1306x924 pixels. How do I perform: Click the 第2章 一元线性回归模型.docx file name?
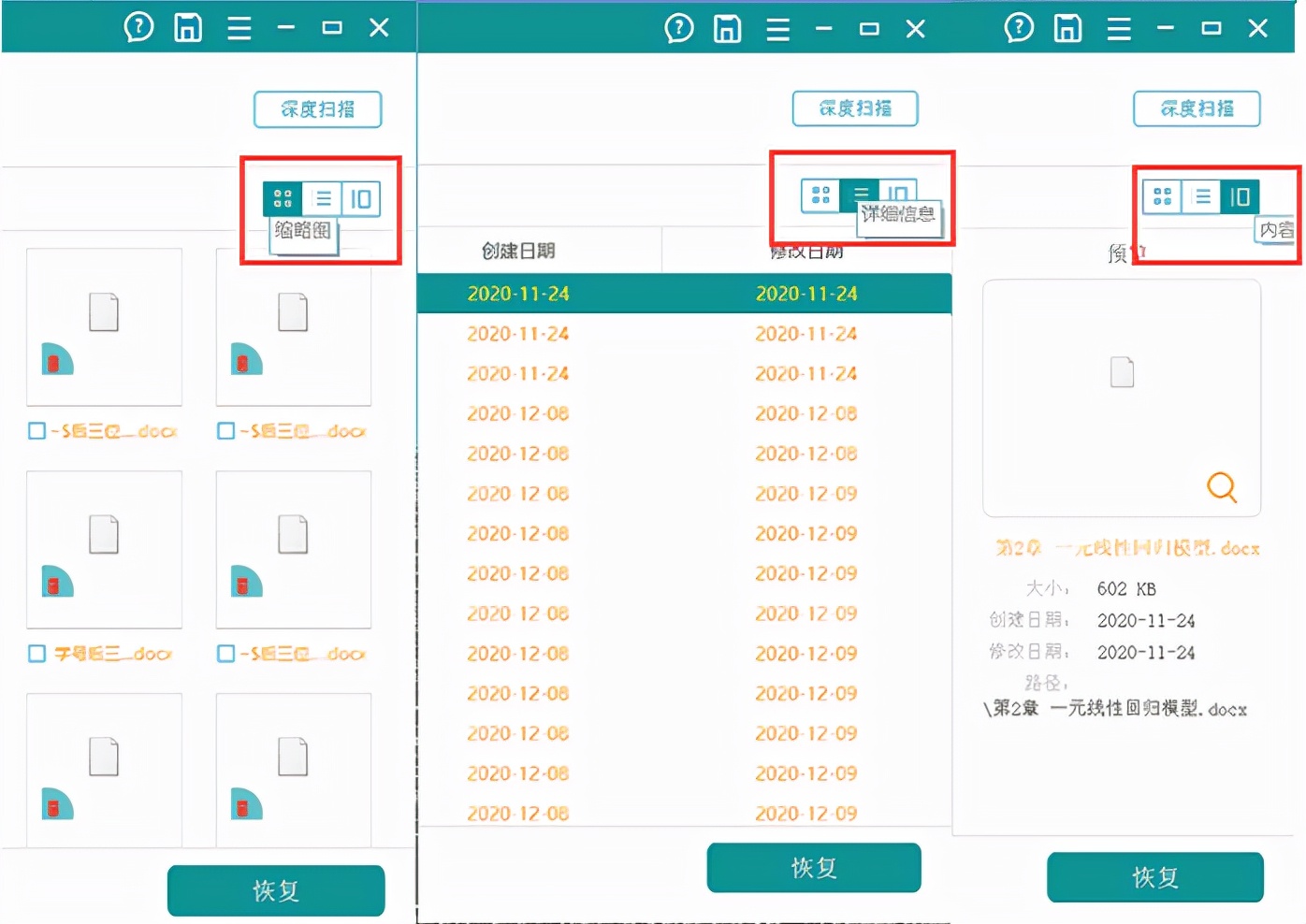click(1125, 549)
